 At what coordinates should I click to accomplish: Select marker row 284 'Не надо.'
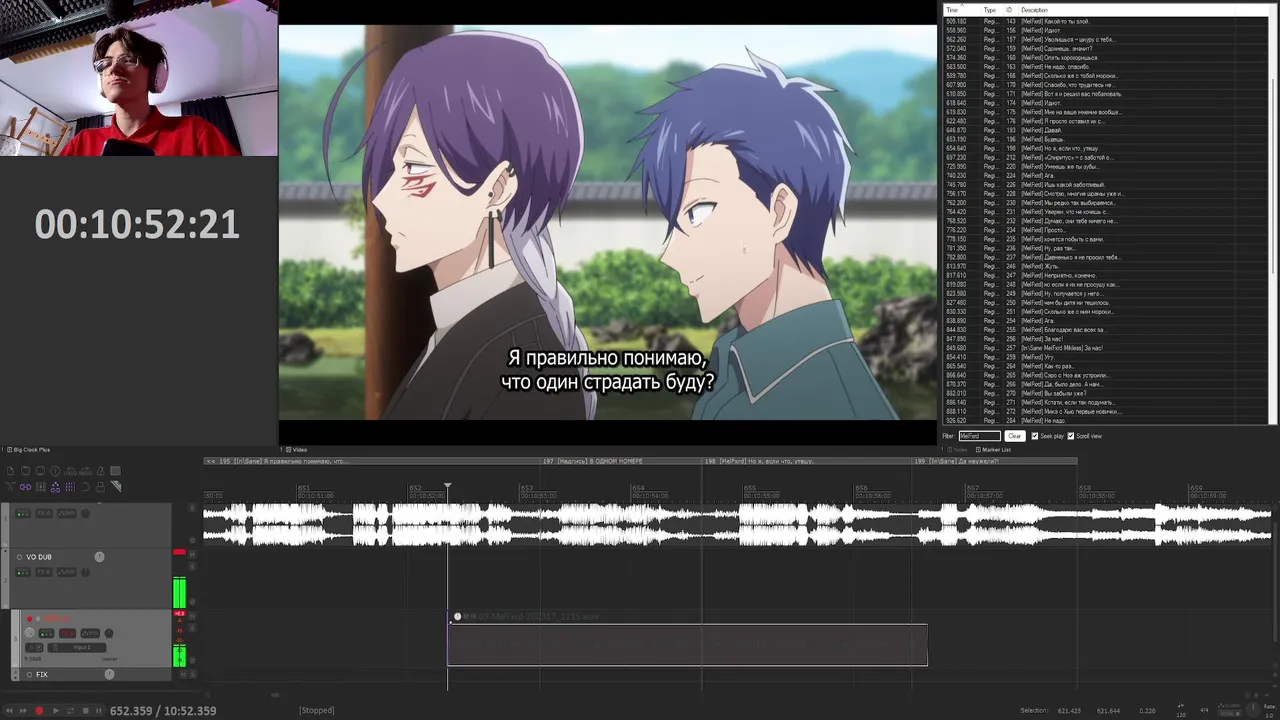(1106, 420)
